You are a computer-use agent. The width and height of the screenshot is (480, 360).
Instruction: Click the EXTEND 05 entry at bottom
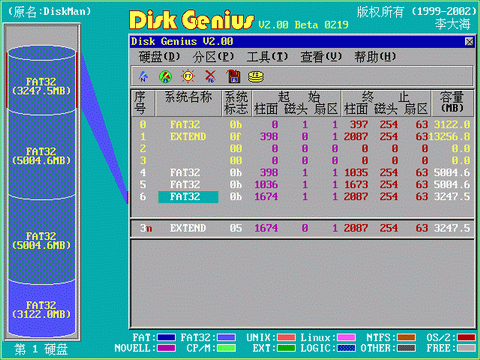[303, 228]
